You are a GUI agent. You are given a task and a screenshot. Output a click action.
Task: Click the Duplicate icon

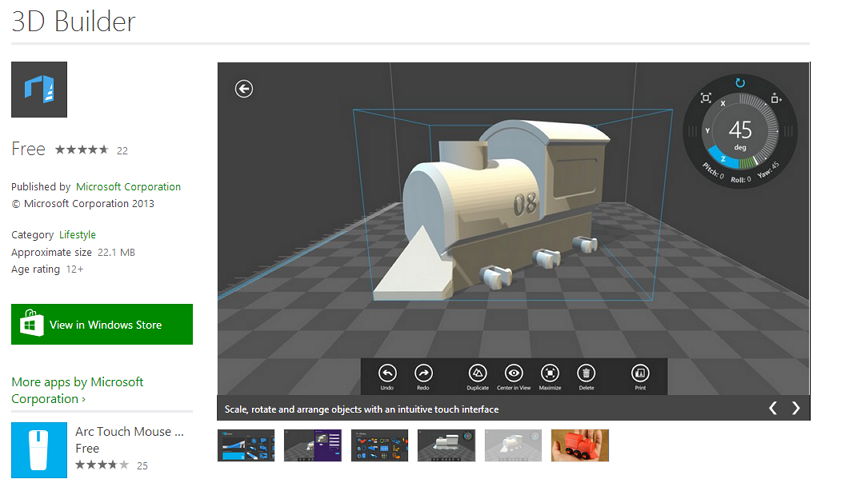pyautogui.click(x=477, y=373)
